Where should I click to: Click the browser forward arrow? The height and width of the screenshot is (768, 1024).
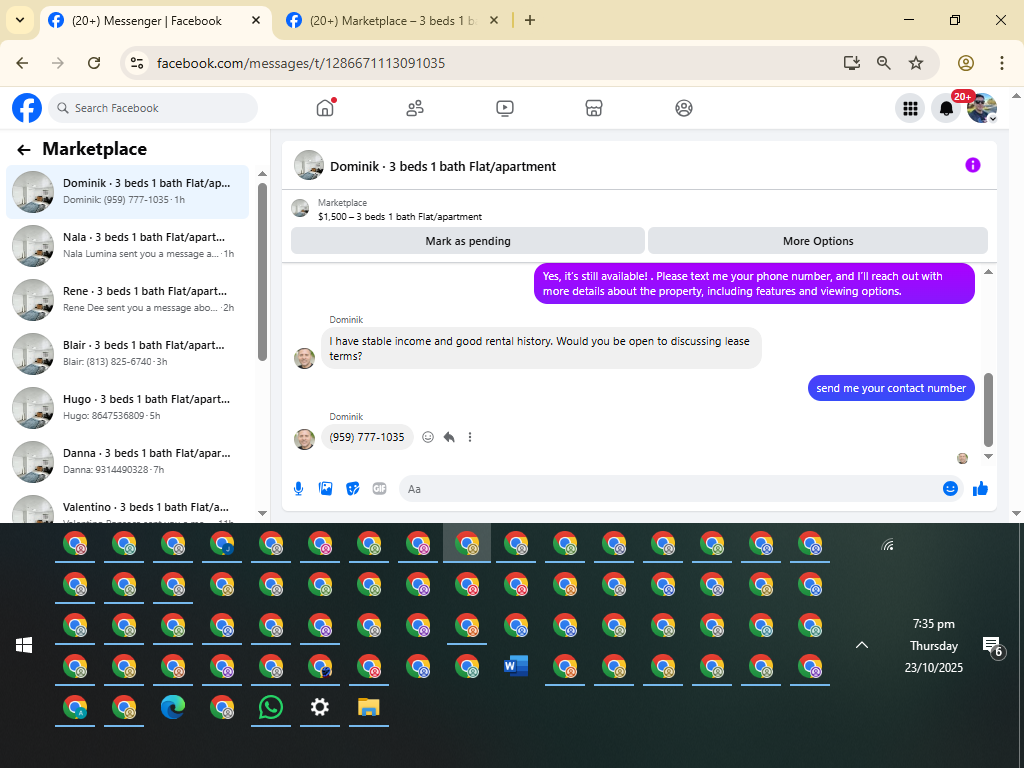coord(58,63)
